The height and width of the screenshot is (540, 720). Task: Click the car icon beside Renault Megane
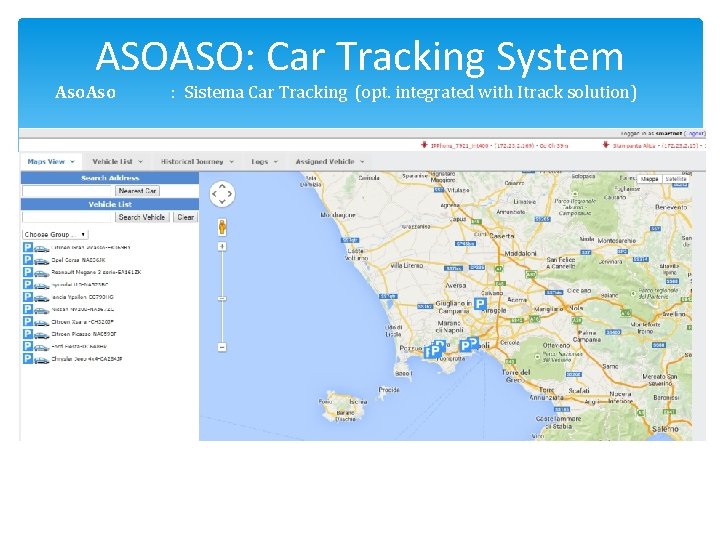[41, 274]
